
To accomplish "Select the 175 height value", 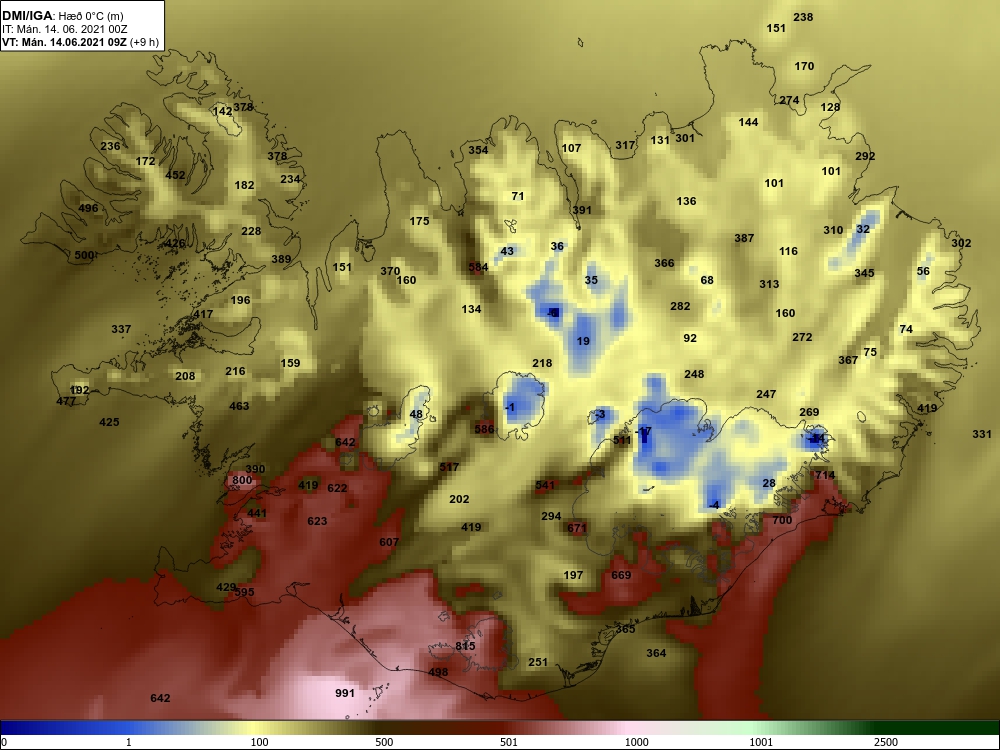I will [420, 222].
